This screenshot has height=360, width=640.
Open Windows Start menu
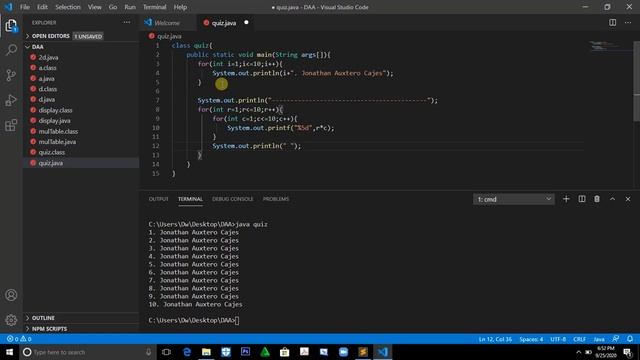(9, 352)
